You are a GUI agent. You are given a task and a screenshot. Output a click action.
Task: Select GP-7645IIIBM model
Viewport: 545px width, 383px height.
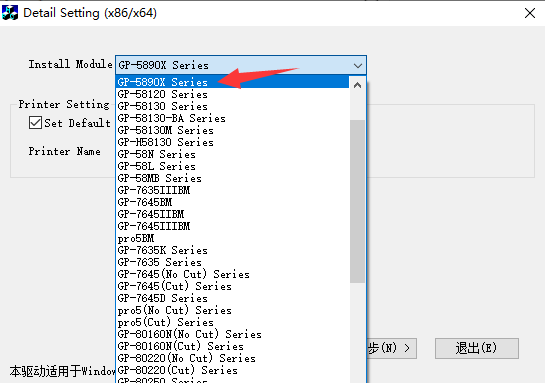233,226
